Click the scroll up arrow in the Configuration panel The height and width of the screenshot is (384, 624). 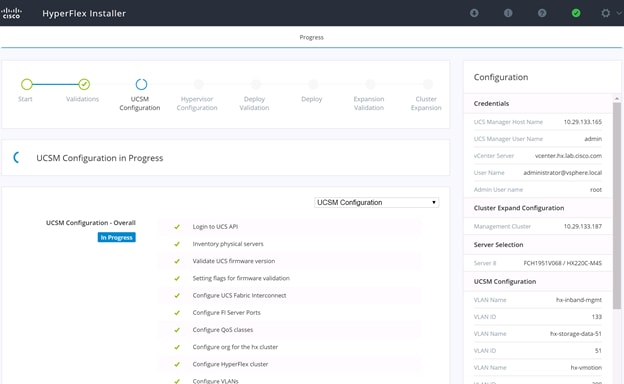(617, 98)
